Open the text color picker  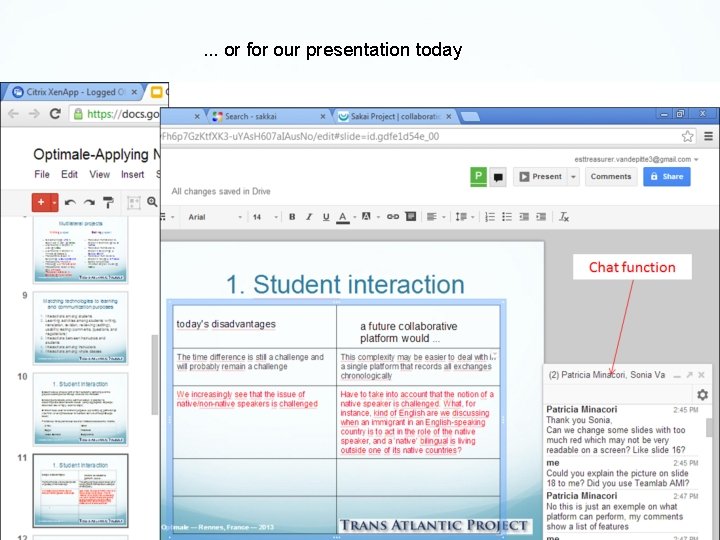pyautogui.click(x=343, y=217)
